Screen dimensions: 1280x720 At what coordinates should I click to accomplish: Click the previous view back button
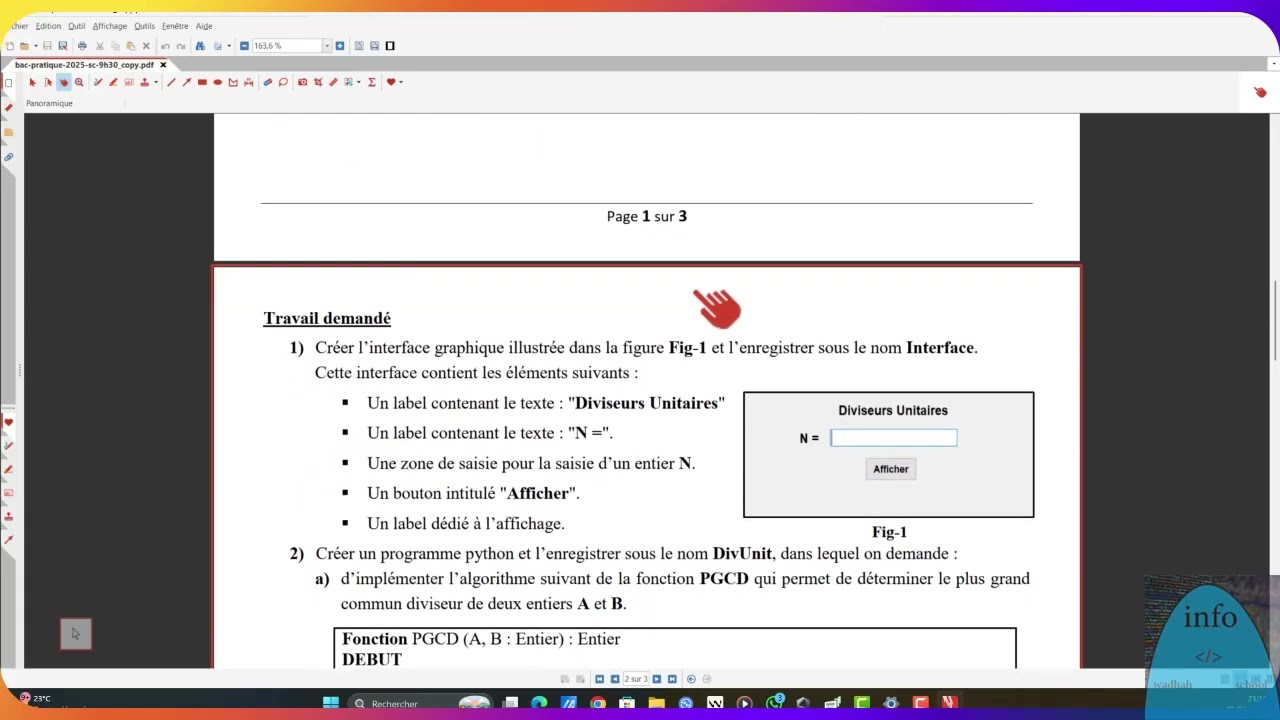(691, 679)
